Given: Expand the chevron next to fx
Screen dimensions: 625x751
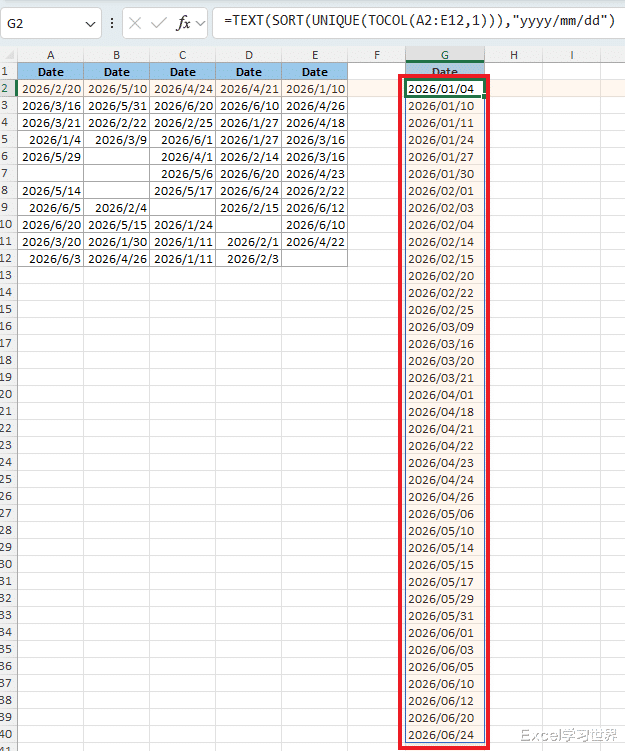Looking at the screenshot, I should (x=201, y=23).
